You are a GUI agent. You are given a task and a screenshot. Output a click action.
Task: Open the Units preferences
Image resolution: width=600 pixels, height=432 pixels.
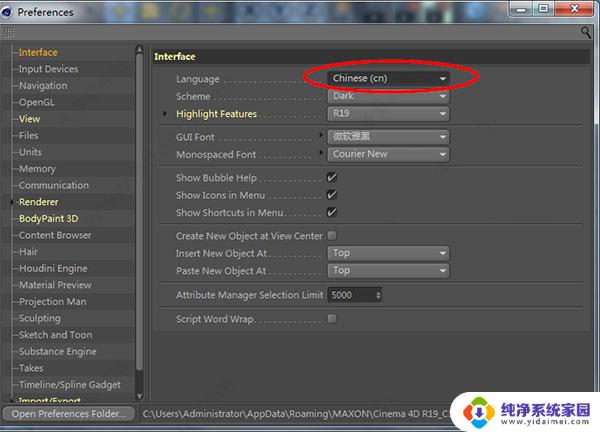[30, 152]
